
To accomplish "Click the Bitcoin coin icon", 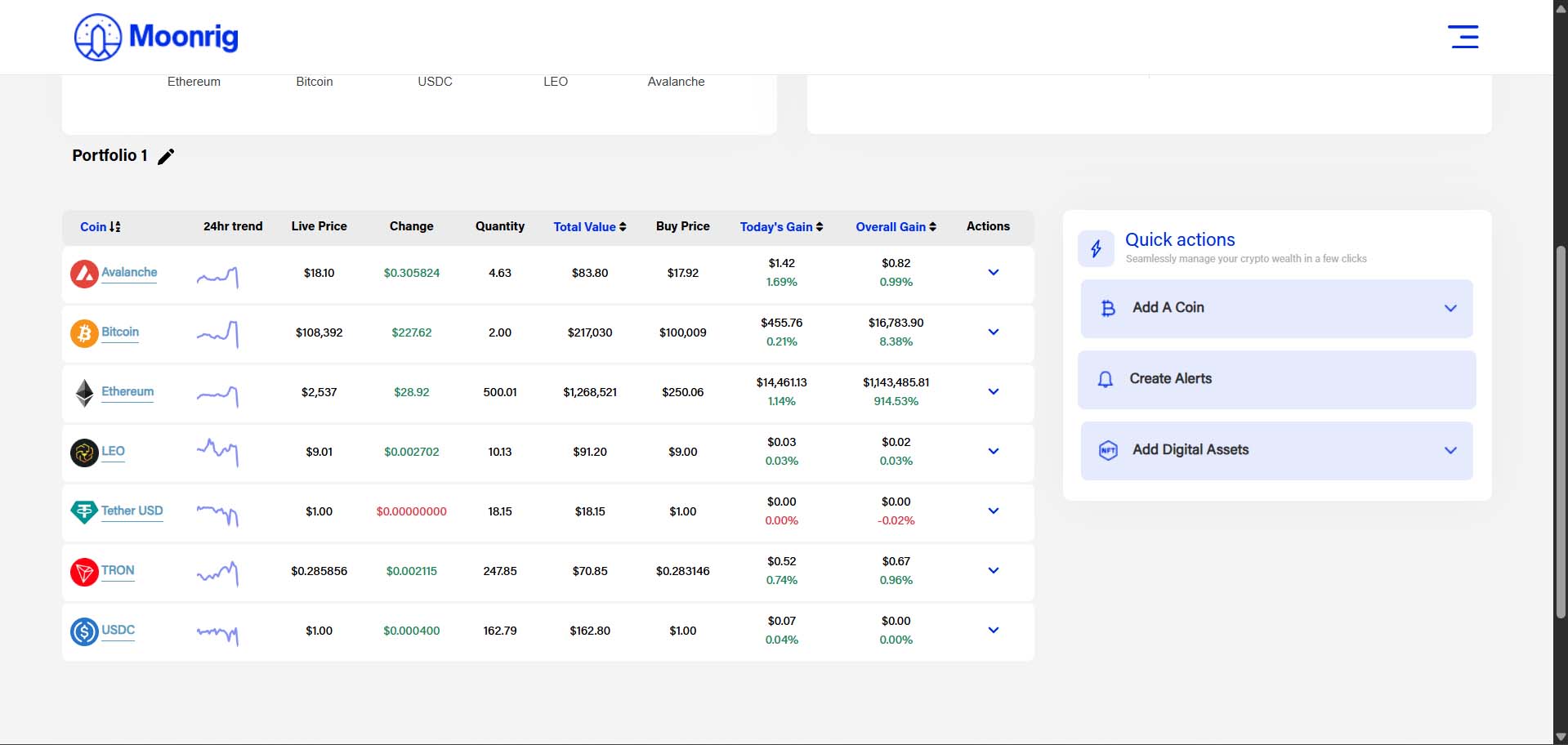I will (84, 333).
